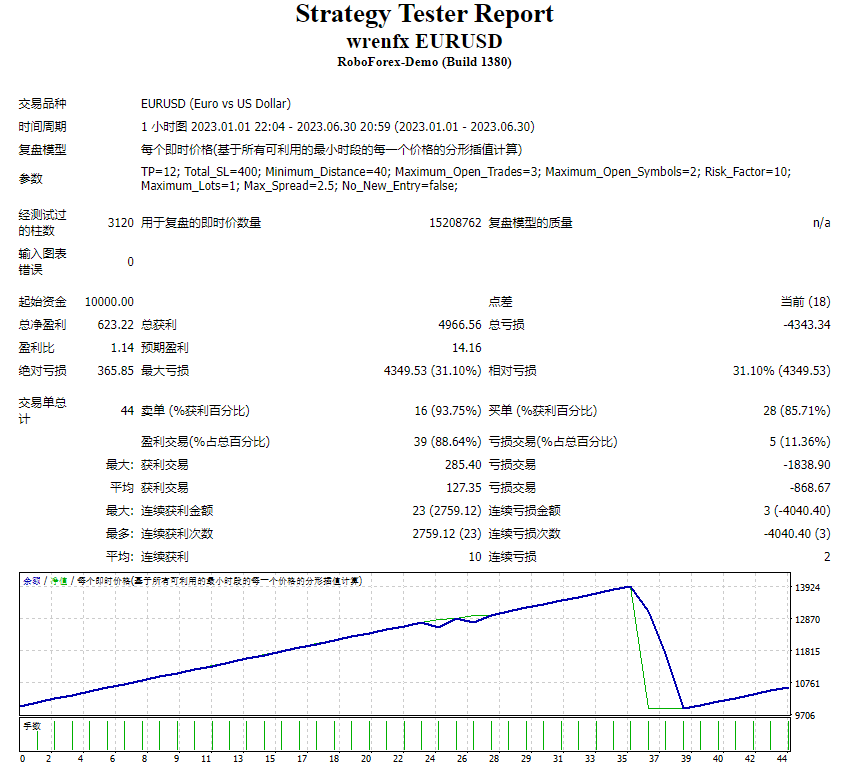Select the EURUSD (Euro vs US Dollar) value
Viewport: 850px width, 771px height.
coord(216,104)
